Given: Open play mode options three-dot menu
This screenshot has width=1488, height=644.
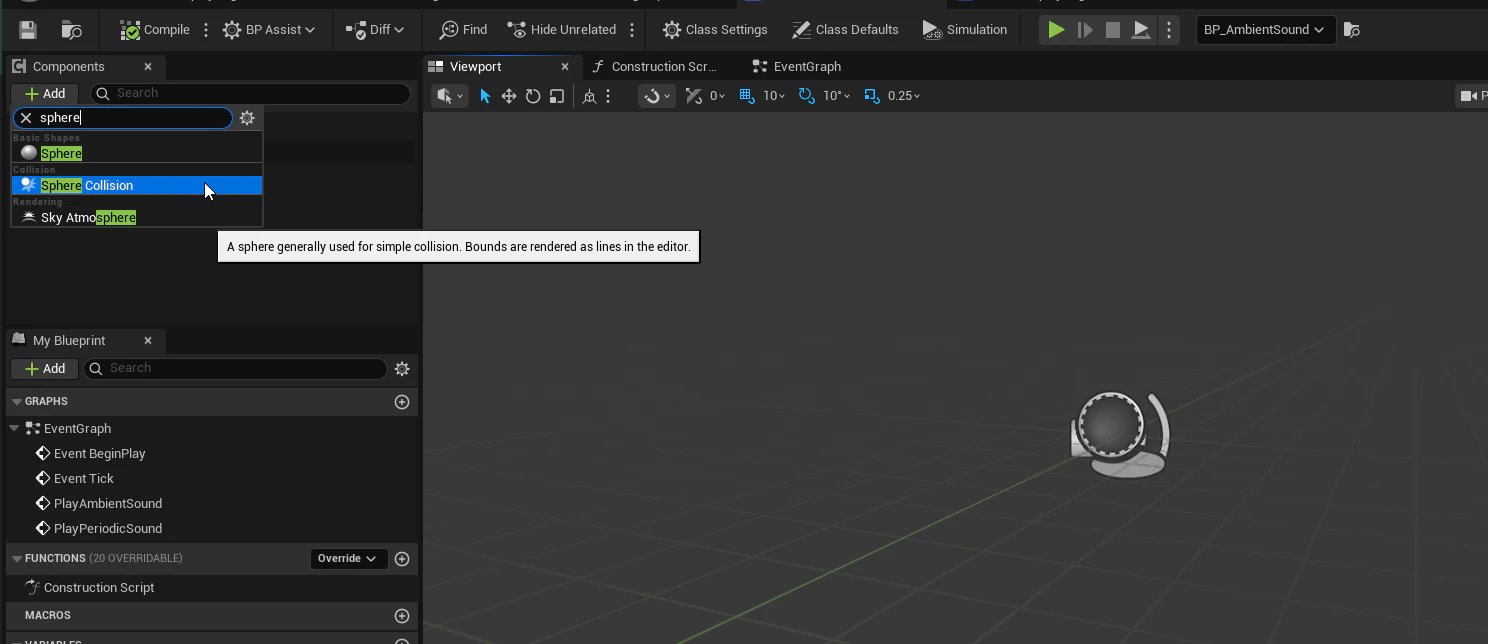Looking at the screenshot, I should click(x=1168, y=30).
